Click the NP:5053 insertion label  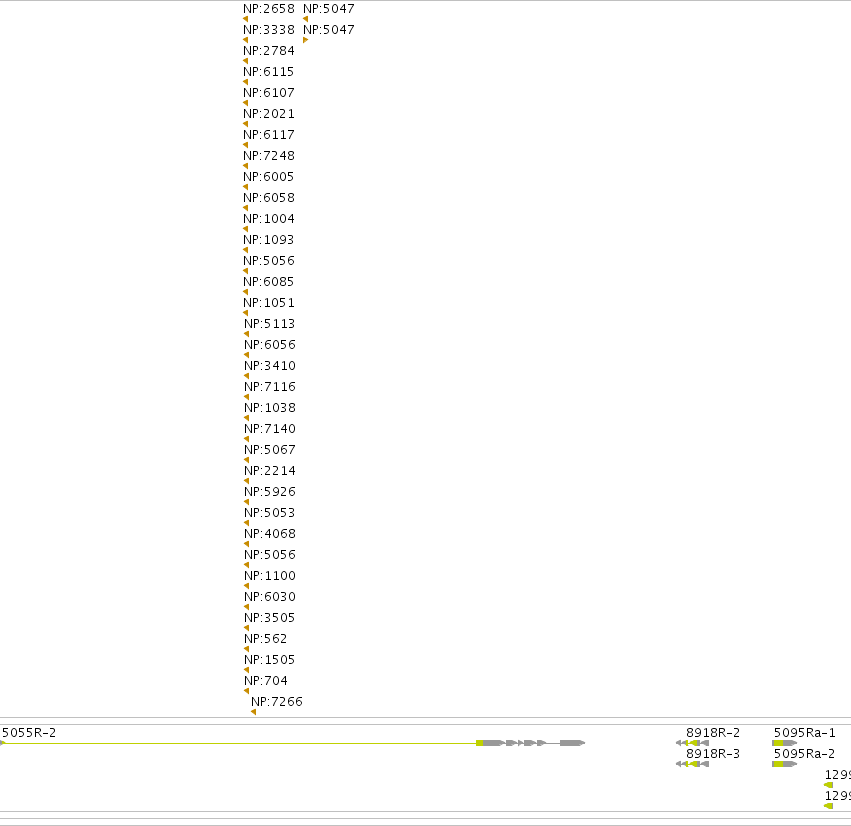[270, 513]
